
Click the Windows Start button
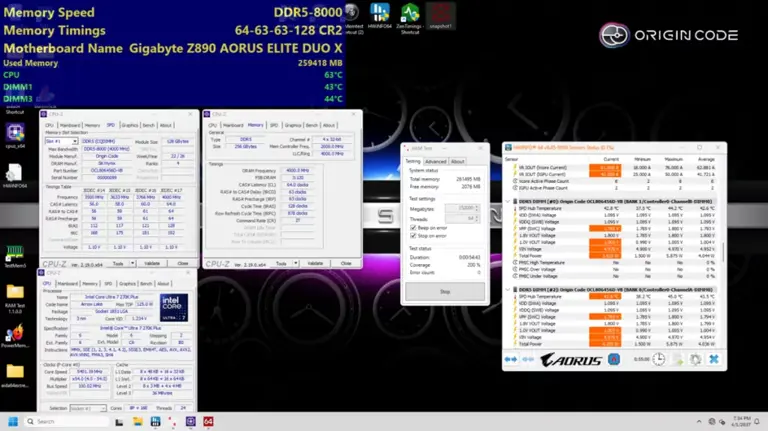click(13, 422)
